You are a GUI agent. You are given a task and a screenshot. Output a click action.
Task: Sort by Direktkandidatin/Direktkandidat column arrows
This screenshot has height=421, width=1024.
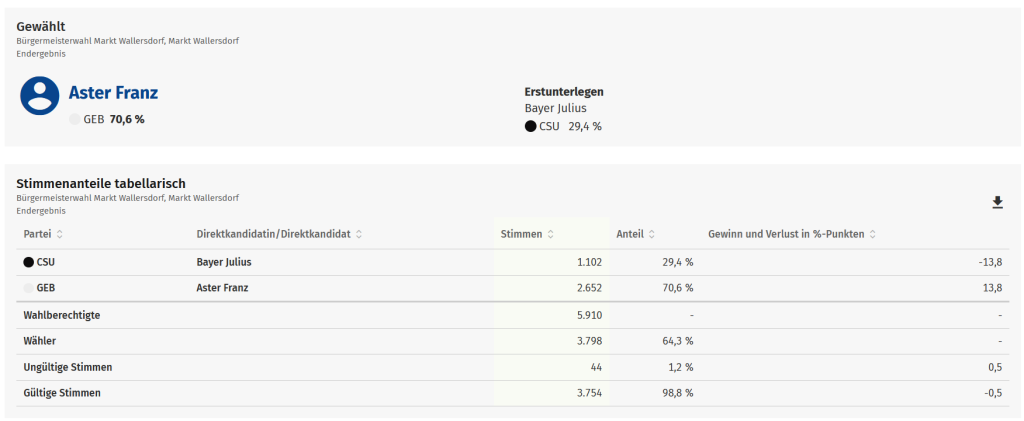coord(359,234)
